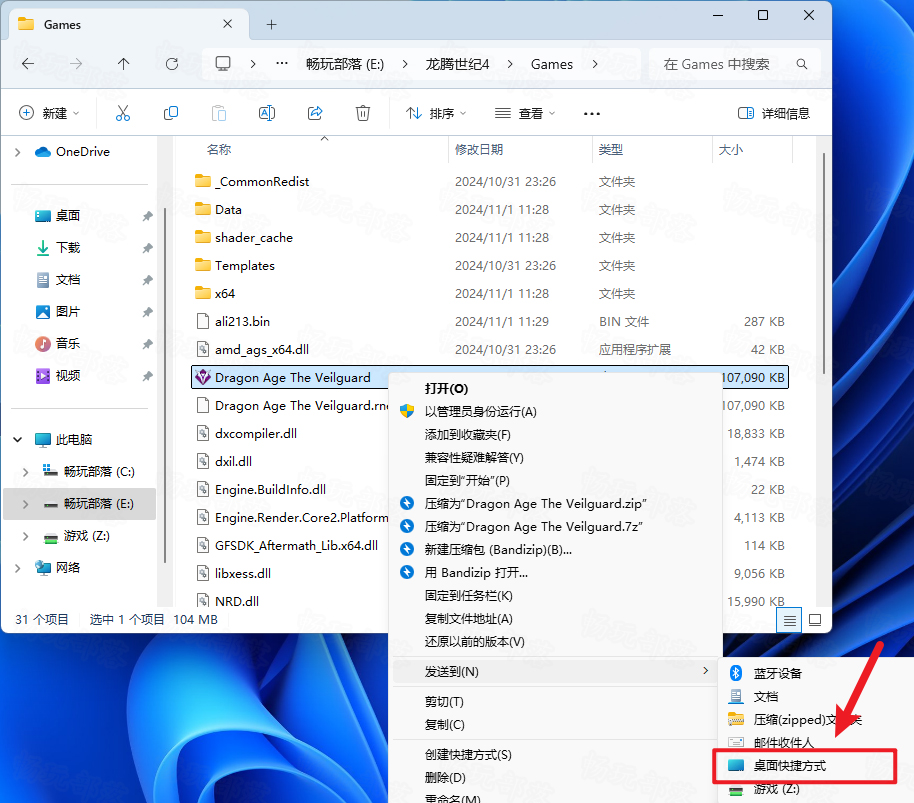Select the dxcompiler.dll file
Image resolution: width=914 pixels, height=803 pixels.
pyautogui.click(x=256, y=434)
